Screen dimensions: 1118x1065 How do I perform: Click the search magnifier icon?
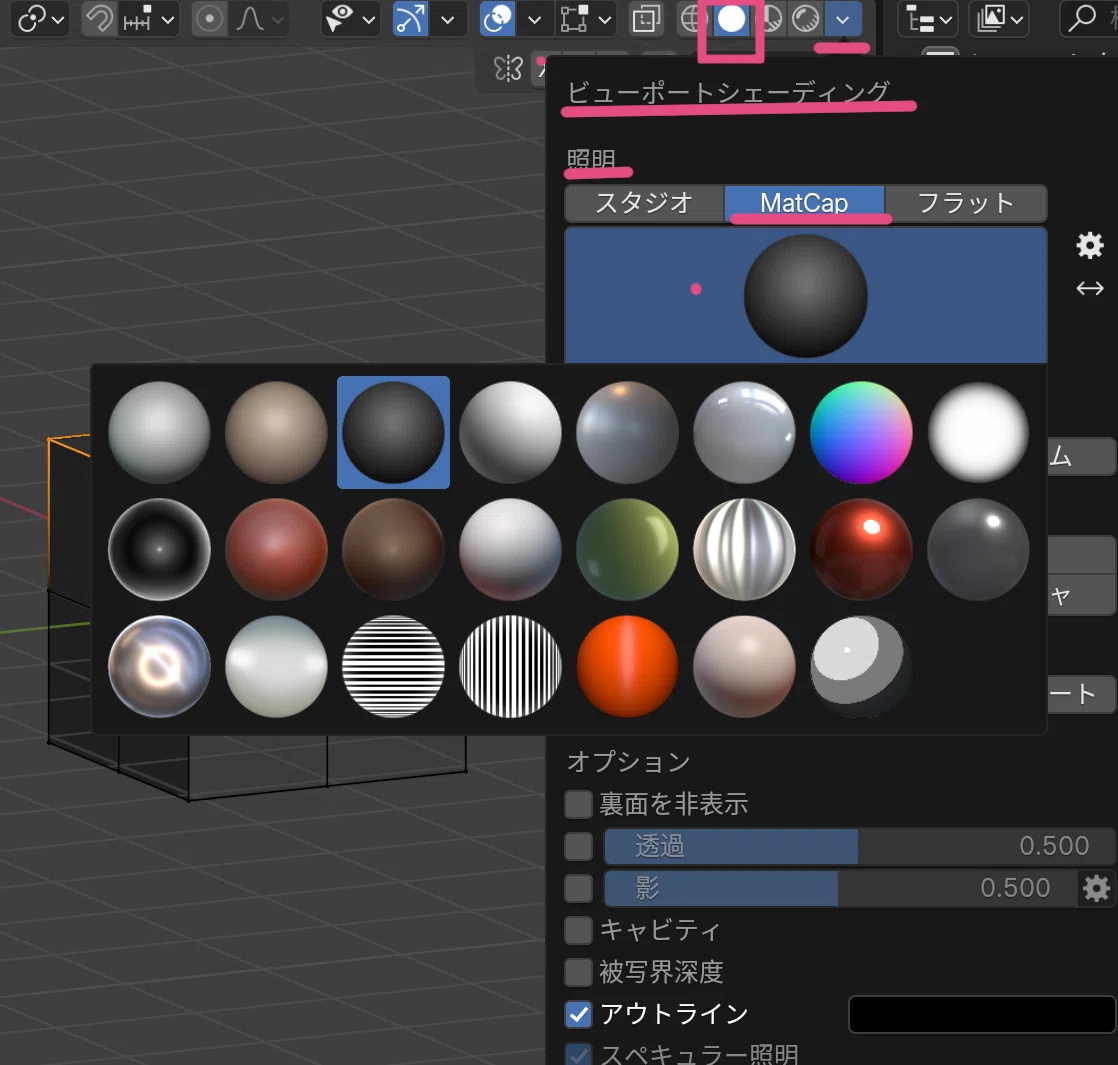(1082, 19)
